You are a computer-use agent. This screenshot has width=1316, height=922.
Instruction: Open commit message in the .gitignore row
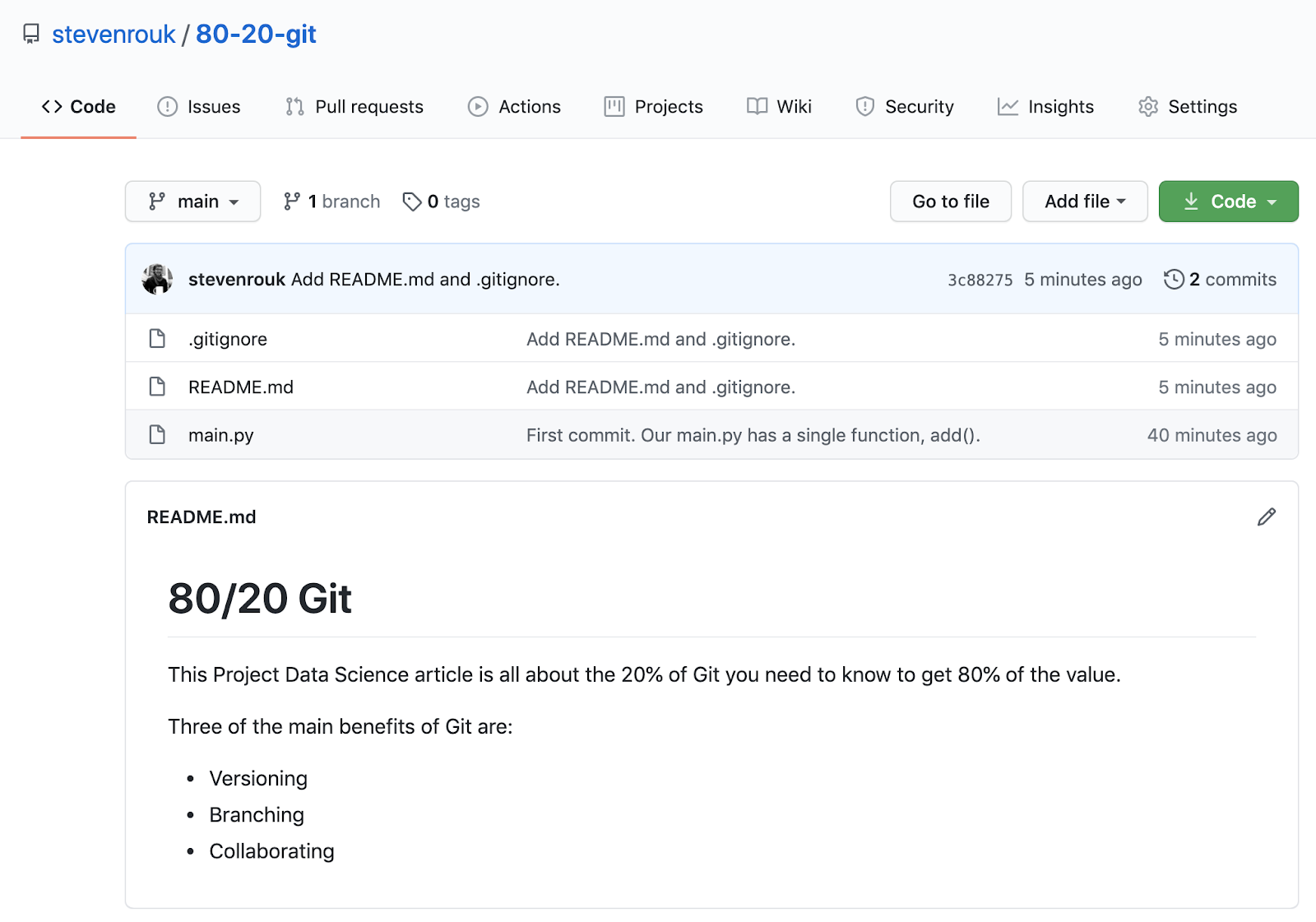[x=661, y=339]
